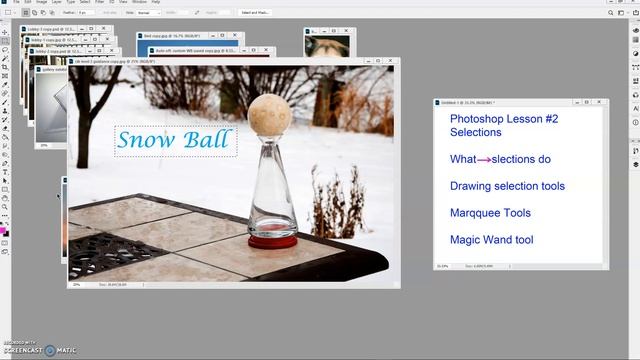Choose Add to Selection mode

[34, 13]
